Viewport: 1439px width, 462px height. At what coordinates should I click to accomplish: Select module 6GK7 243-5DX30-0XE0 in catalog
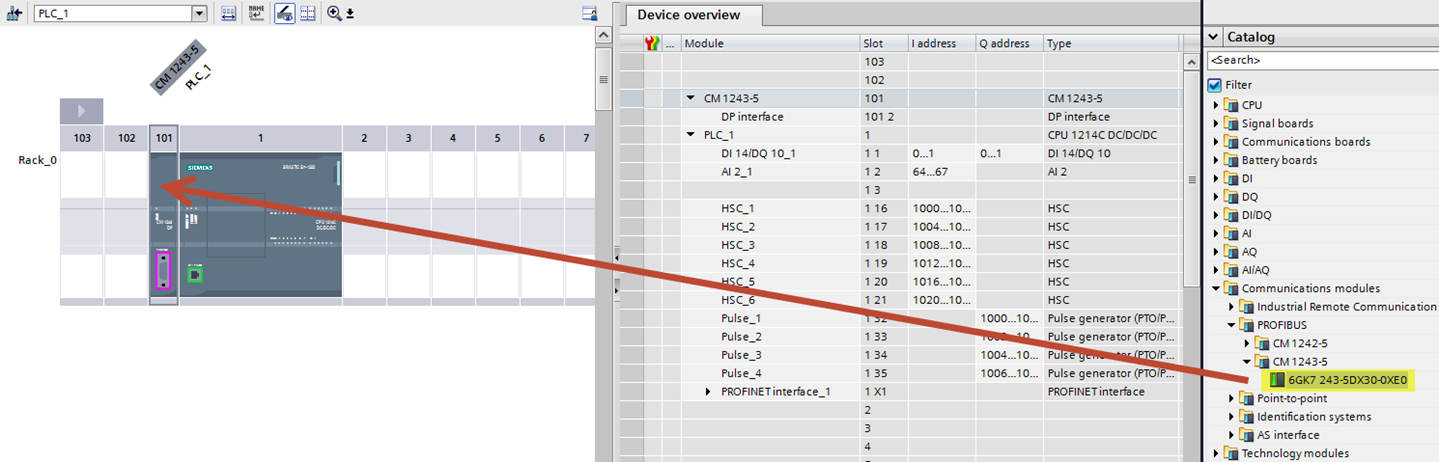click(1338, 380)
